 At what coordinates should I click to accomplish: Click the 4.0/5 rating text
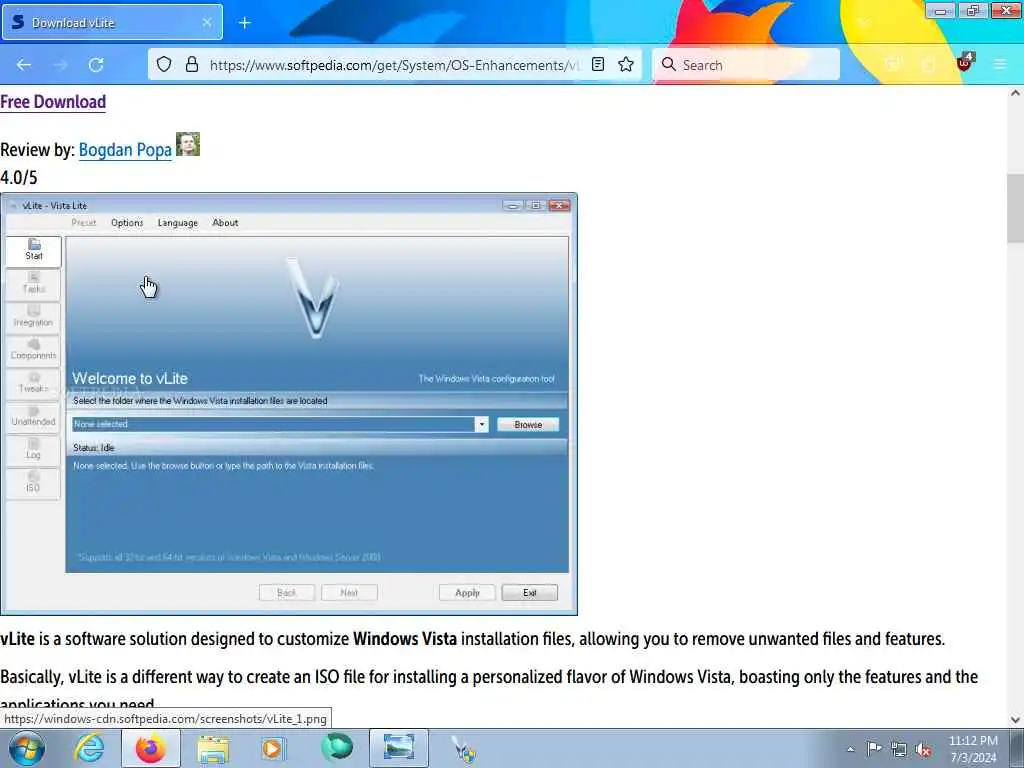[19, 178]
